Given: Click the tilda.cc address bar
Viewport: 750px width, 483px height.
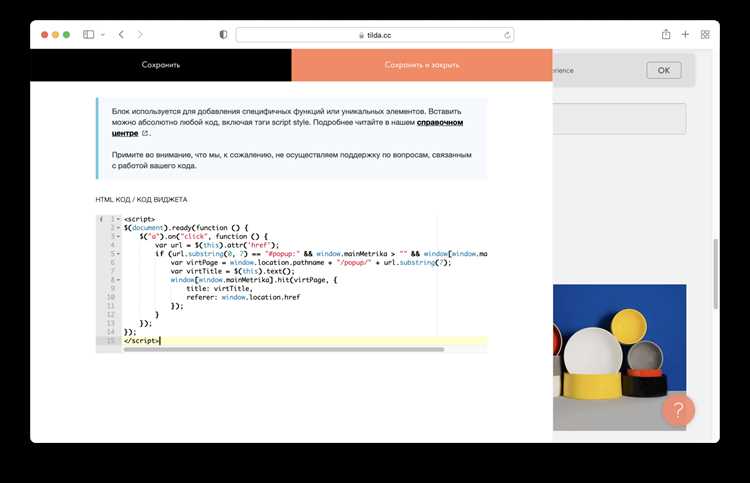Looking at the screenshot, I should point(375,35).
